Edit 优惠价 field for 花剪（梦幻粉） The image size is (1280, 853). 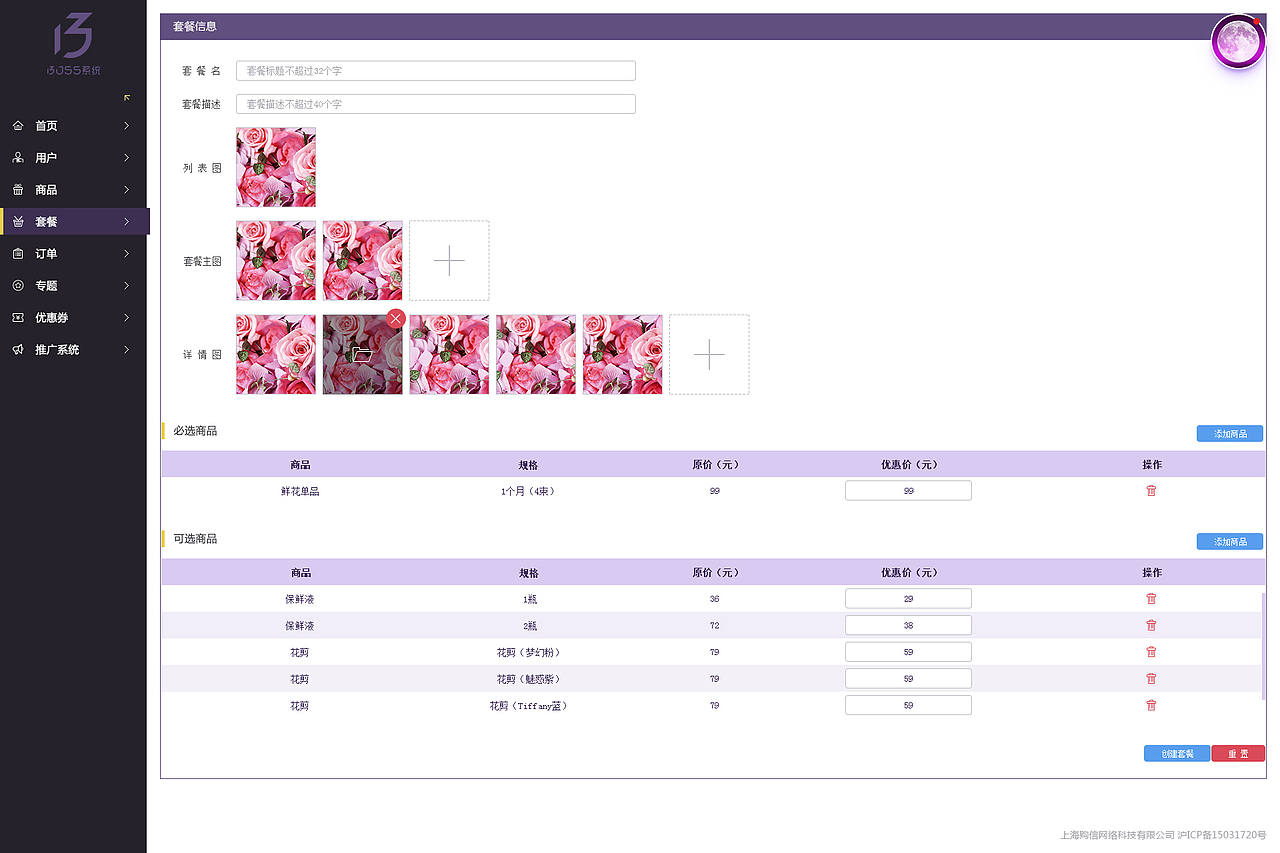(908, 652)
